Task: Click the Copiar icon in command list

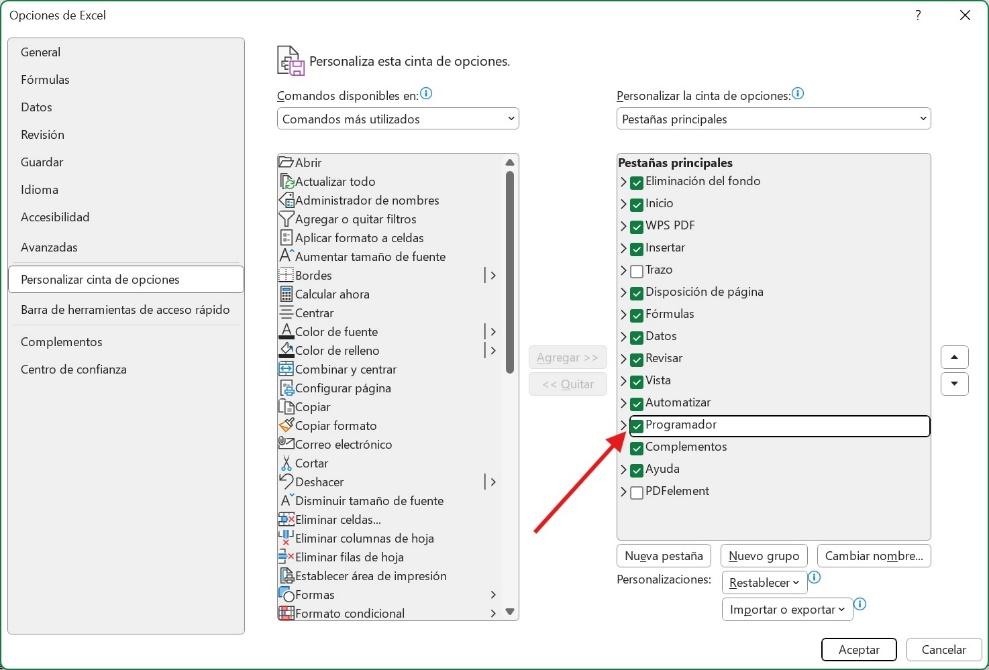Action: (x=286, y=407)
